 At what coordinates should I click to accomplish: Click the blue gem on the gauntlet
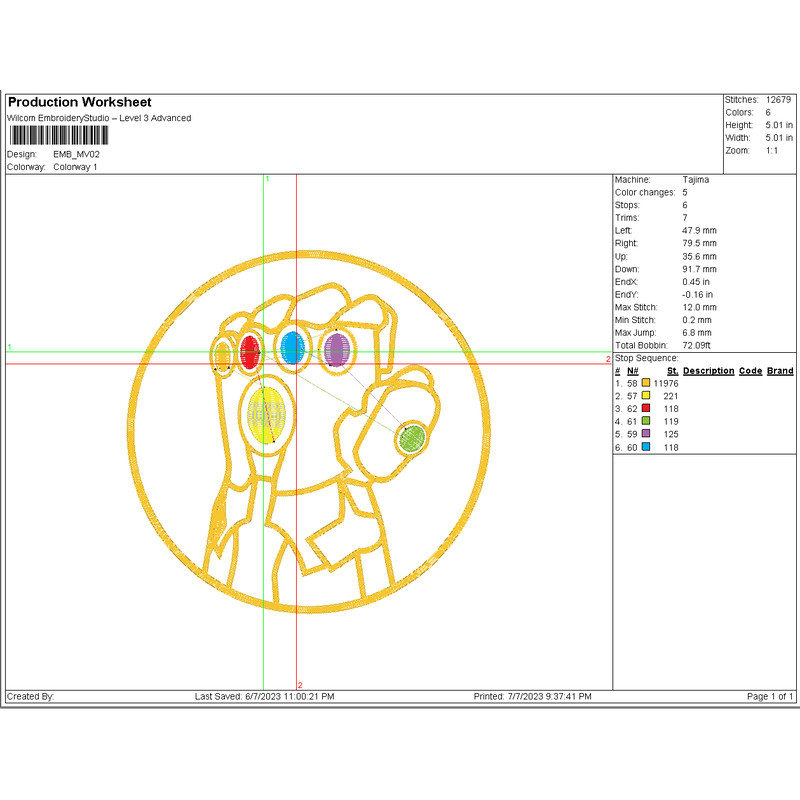pos(292,348)
